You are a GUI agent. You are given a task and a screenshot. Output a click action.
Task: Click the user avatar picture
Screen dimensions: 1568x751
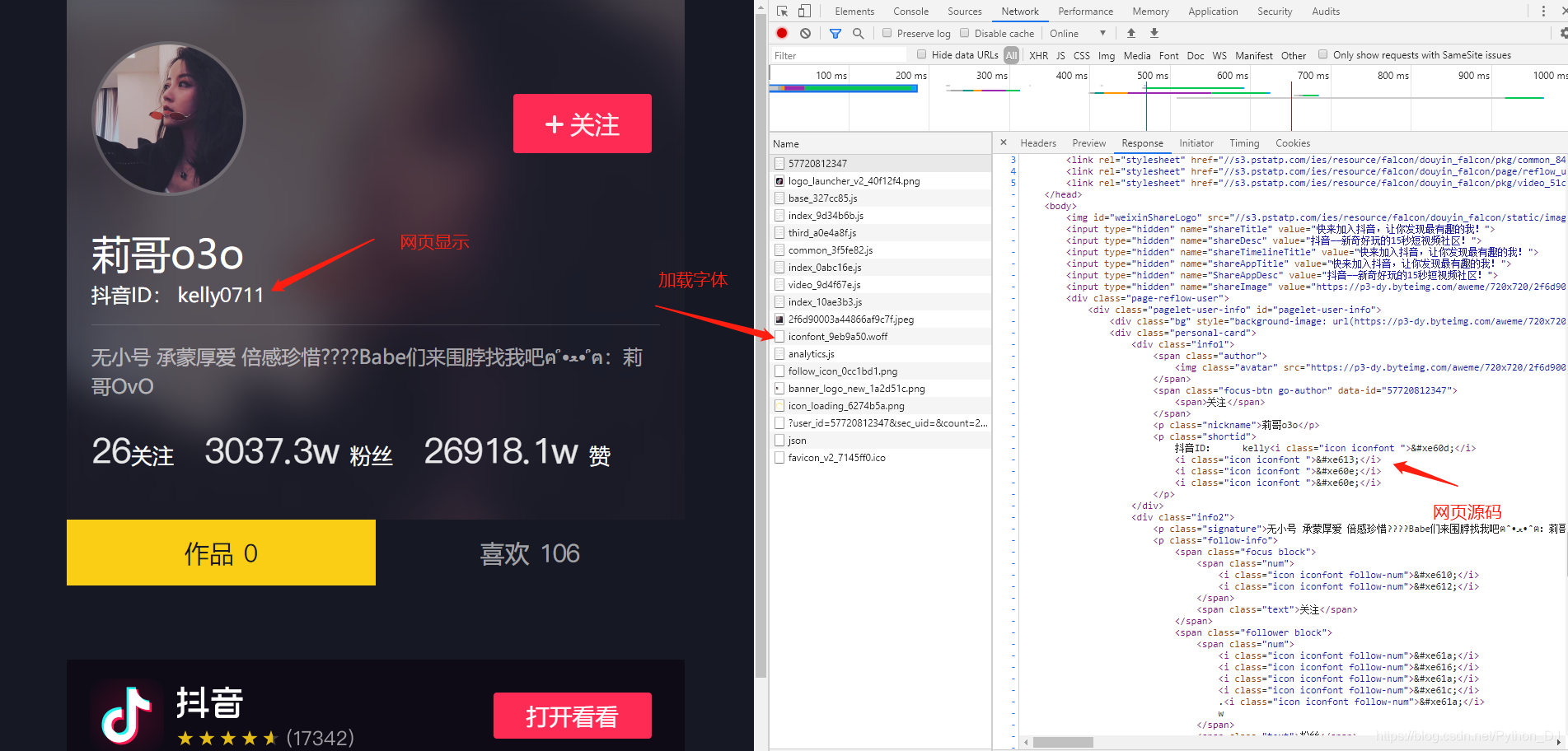click(169, 119)
